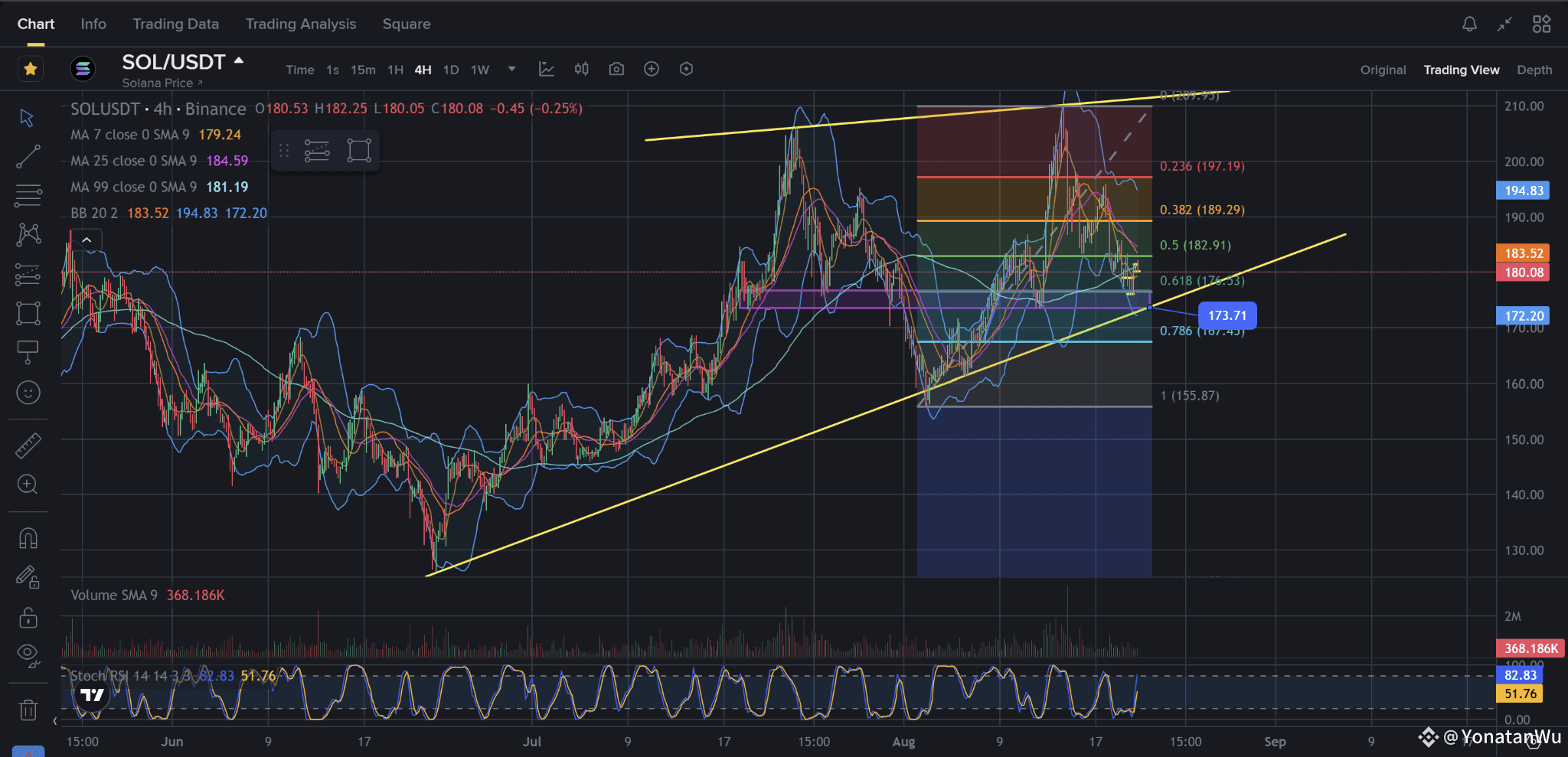Click the square shape icon in floating toolbar

[359, 151]
